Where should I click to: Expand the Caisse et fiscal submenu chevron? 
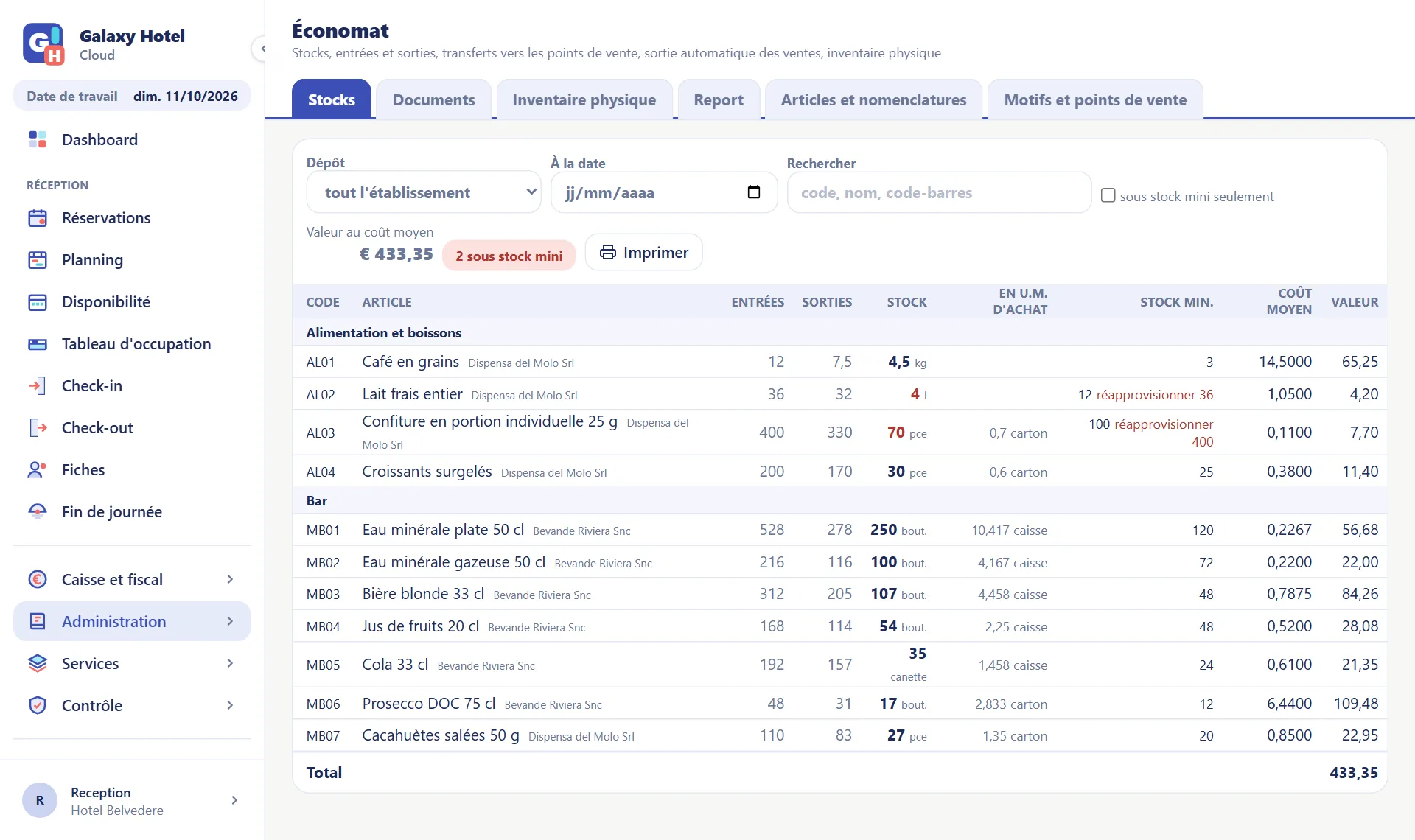click(231, 580)
